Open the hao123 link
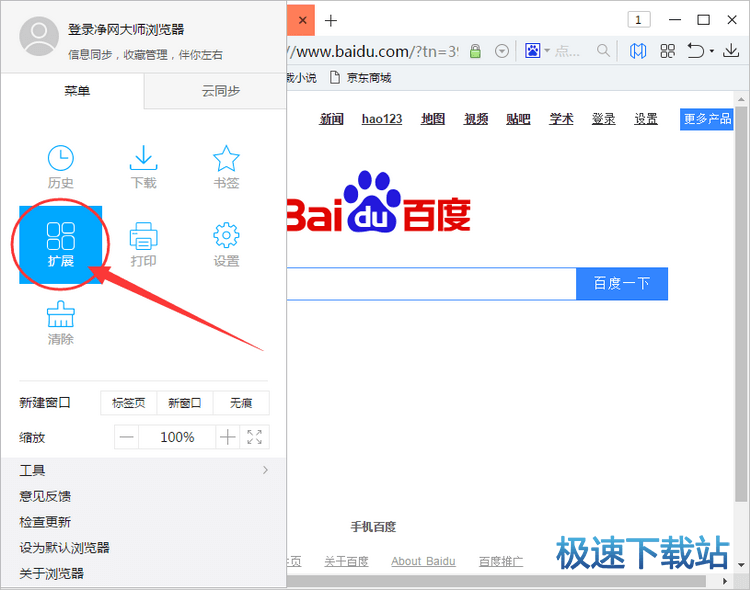 382,119
